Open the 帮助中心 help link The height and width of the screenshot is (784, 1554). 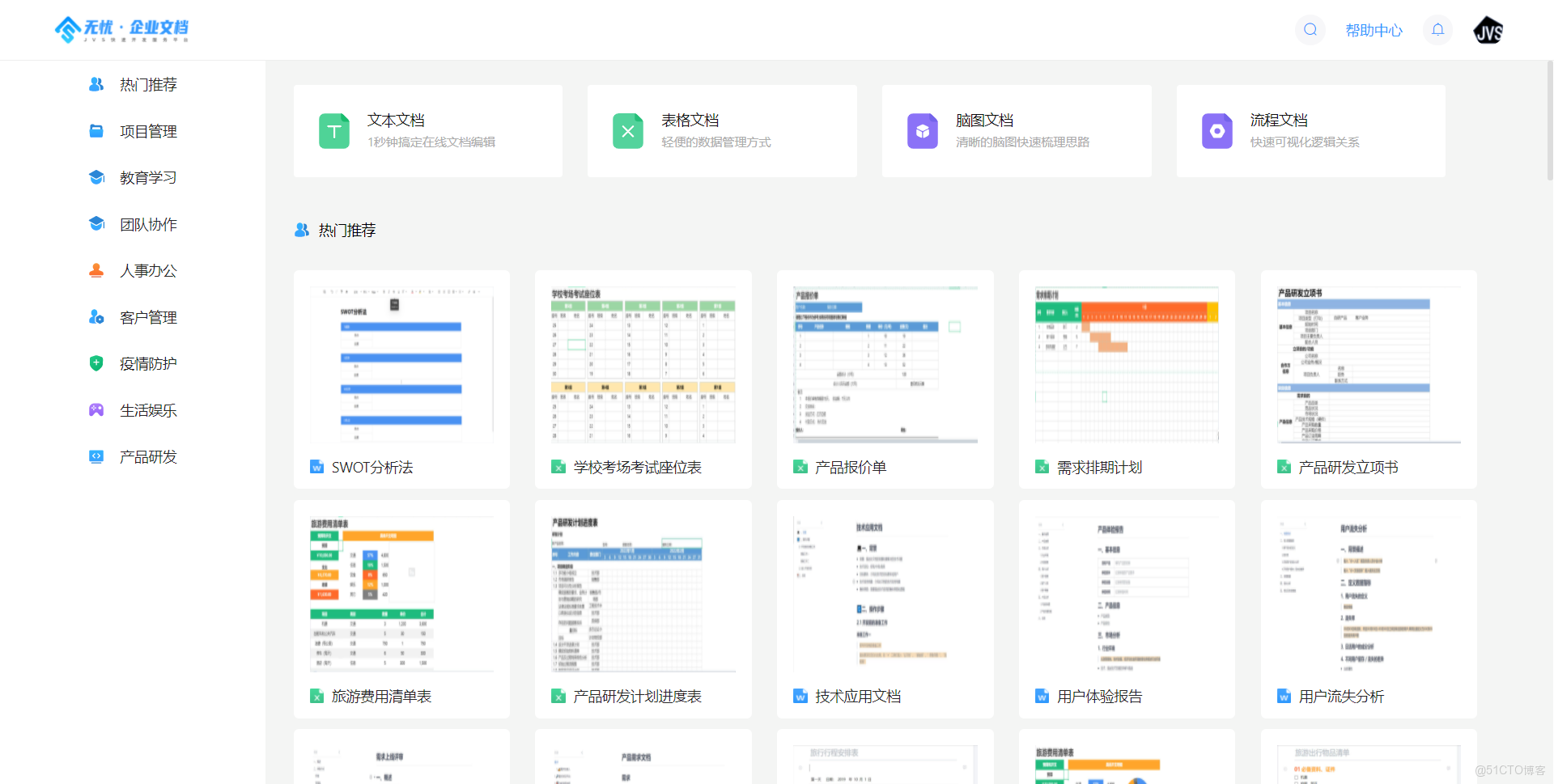1374,31
